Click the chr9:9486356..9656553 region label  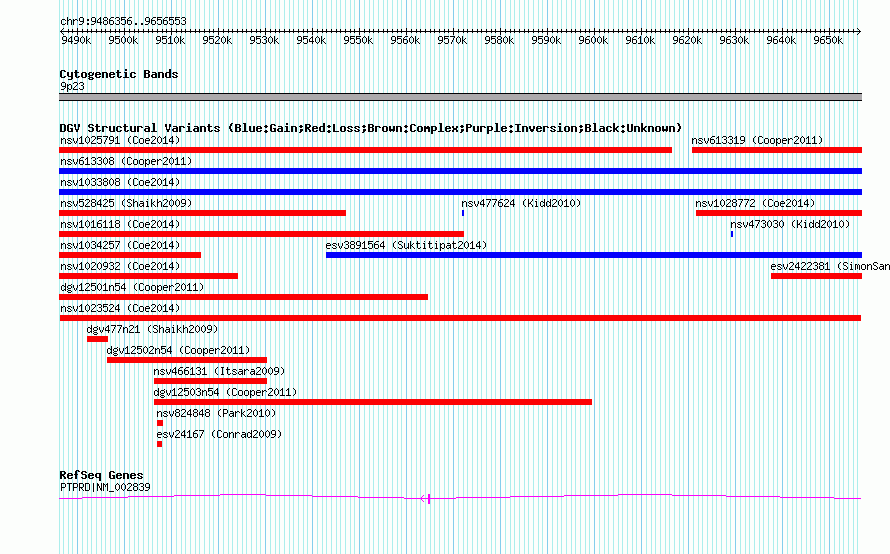pos(123,21)
